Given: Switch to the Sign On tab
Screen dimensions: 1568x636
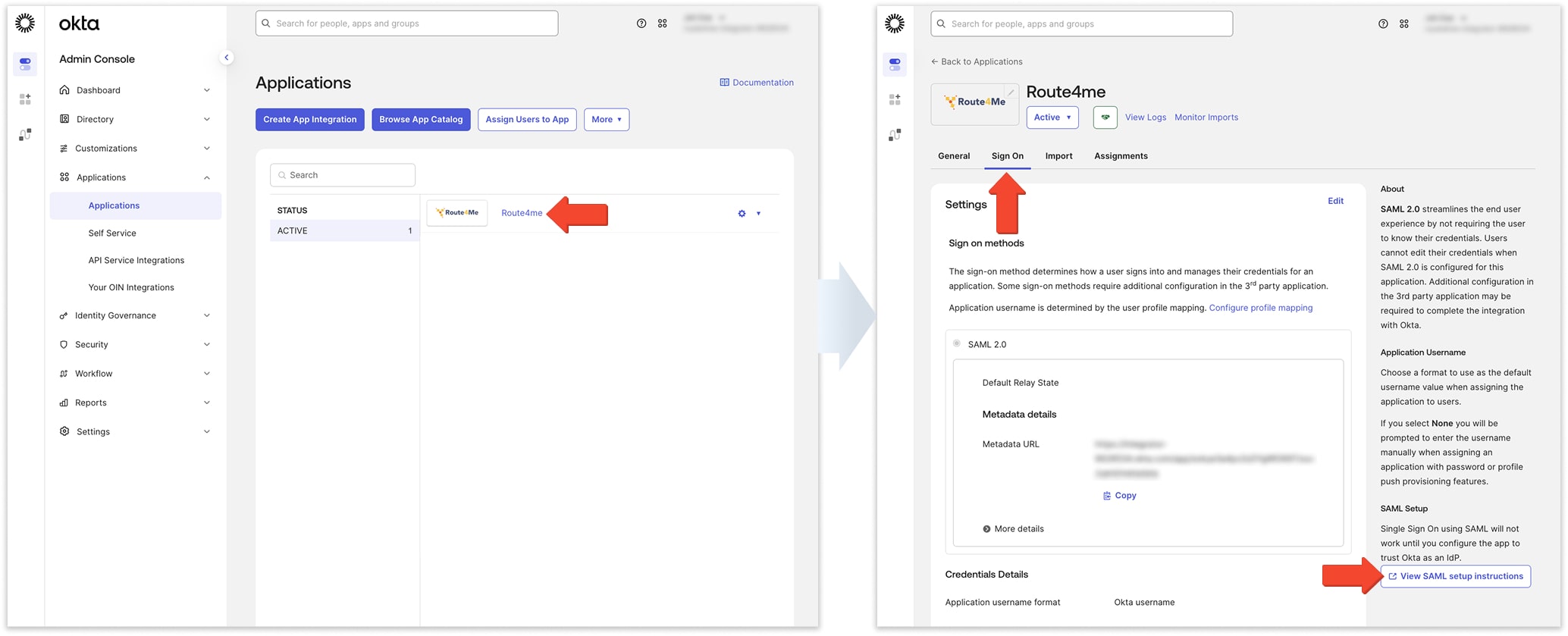Looking at the screenshot, I should [1007, 156].
